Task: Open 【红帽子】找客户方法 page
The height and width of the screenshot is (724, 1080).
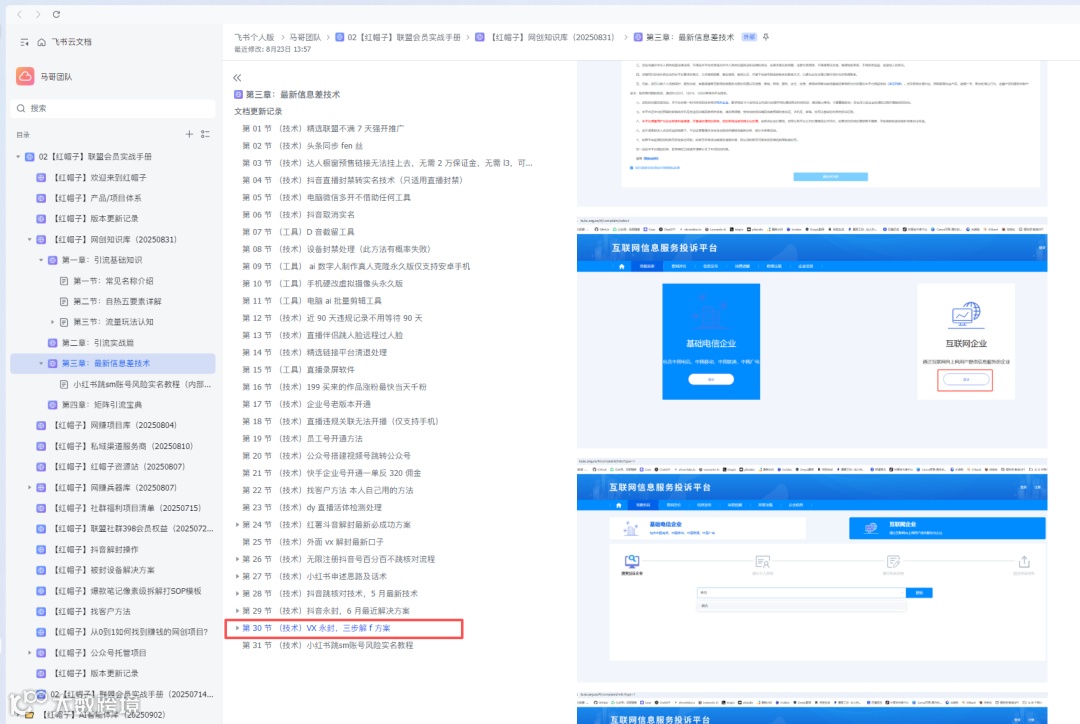Action: (92, 612)
